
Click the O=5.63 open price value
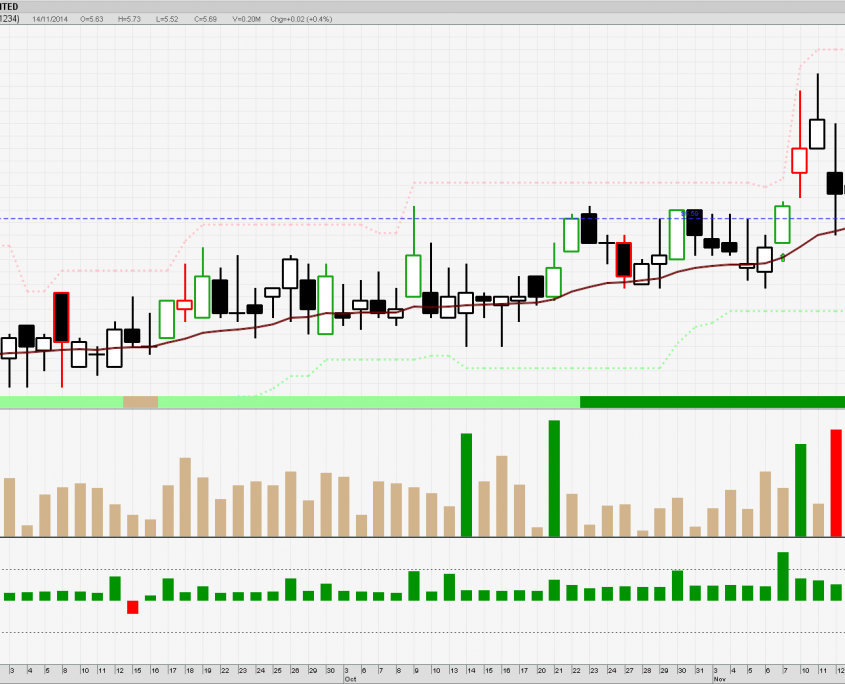coord(95,19)
